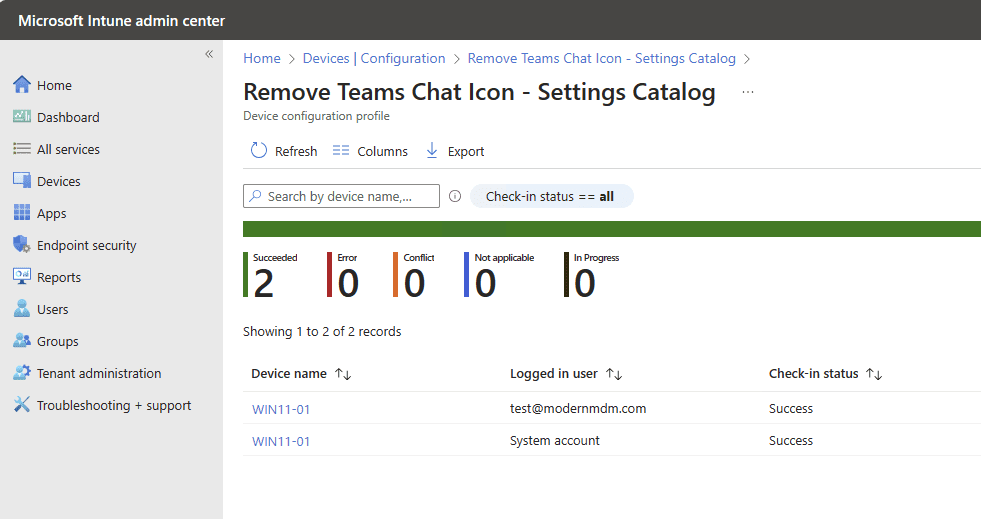This screenshot has height=519, width=981.
Task: Click the Device configuration profile subtitle
Action: 317,116
